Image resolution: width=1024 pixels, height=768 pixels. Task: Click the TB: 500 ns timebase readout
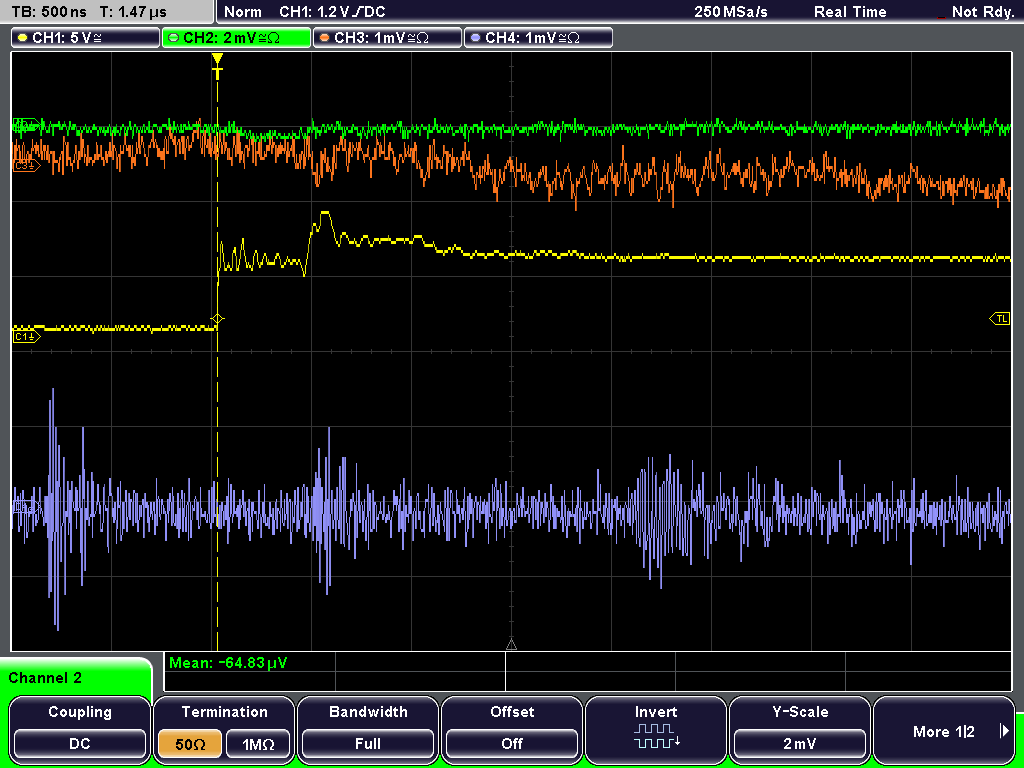point(49,12)
